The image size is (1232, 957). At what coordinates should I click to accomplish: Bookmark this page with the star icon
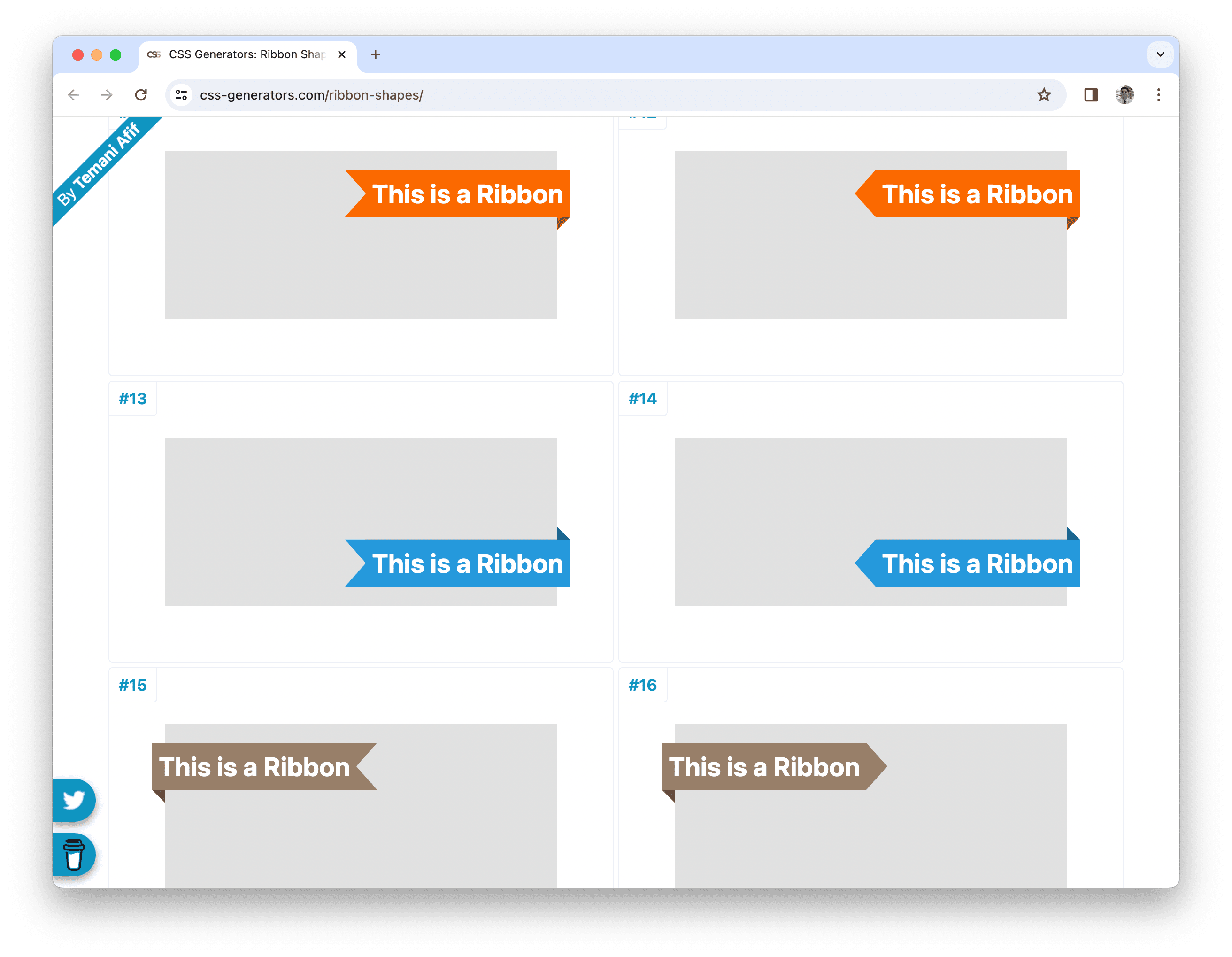pos(1044,95)
